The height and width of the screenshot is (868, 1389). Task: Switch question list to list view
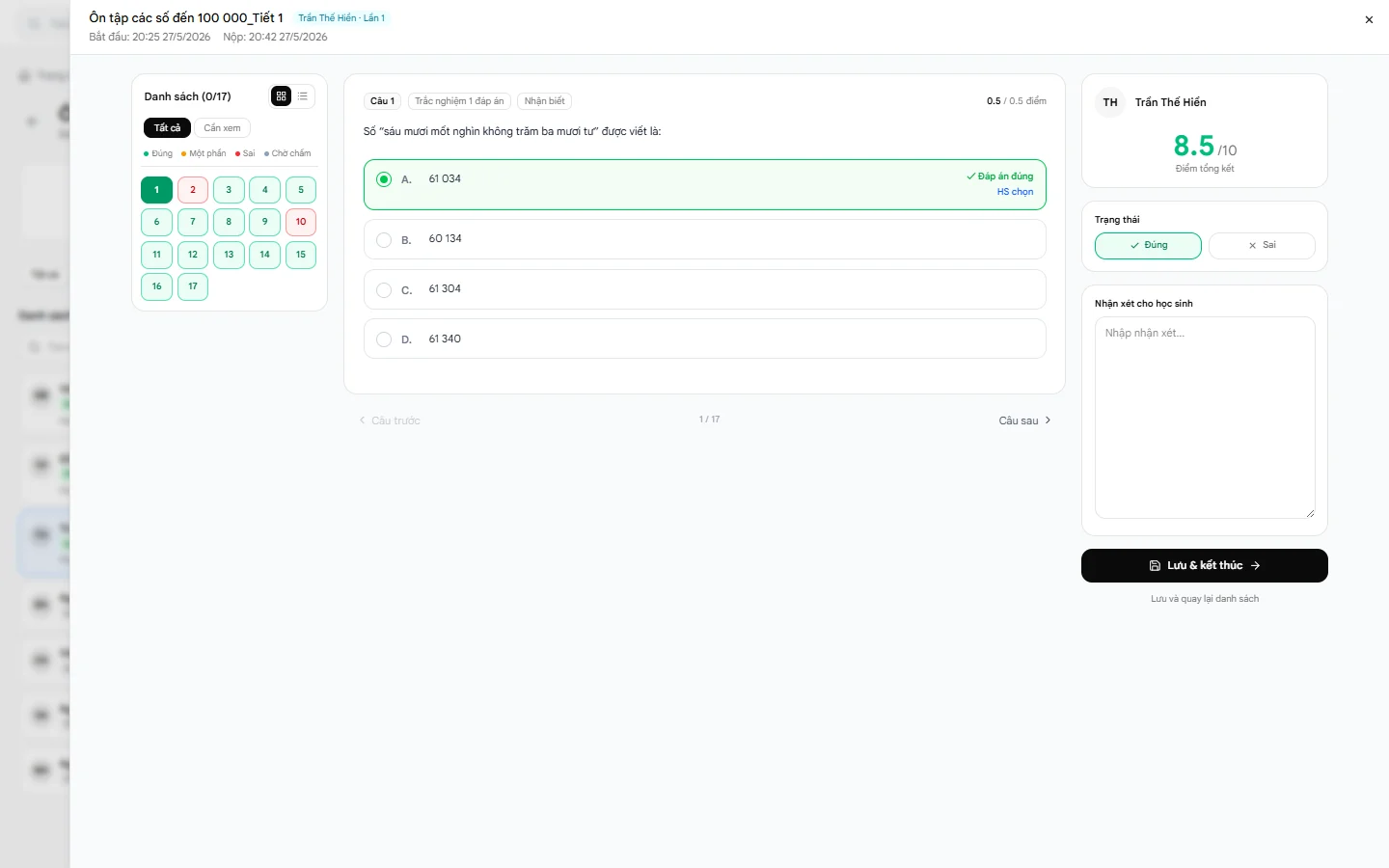pos(303,96)
